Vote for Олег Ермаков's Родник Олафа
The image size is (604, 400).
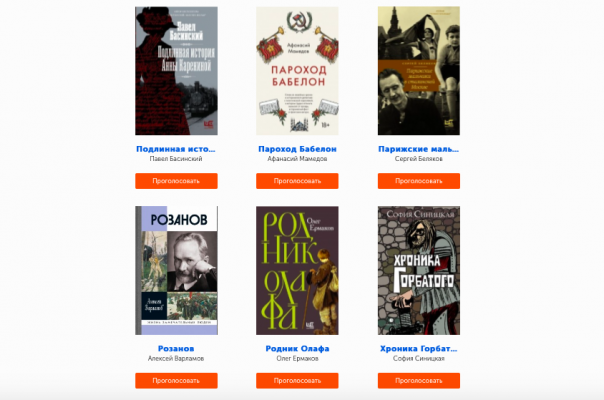(297, 381)
